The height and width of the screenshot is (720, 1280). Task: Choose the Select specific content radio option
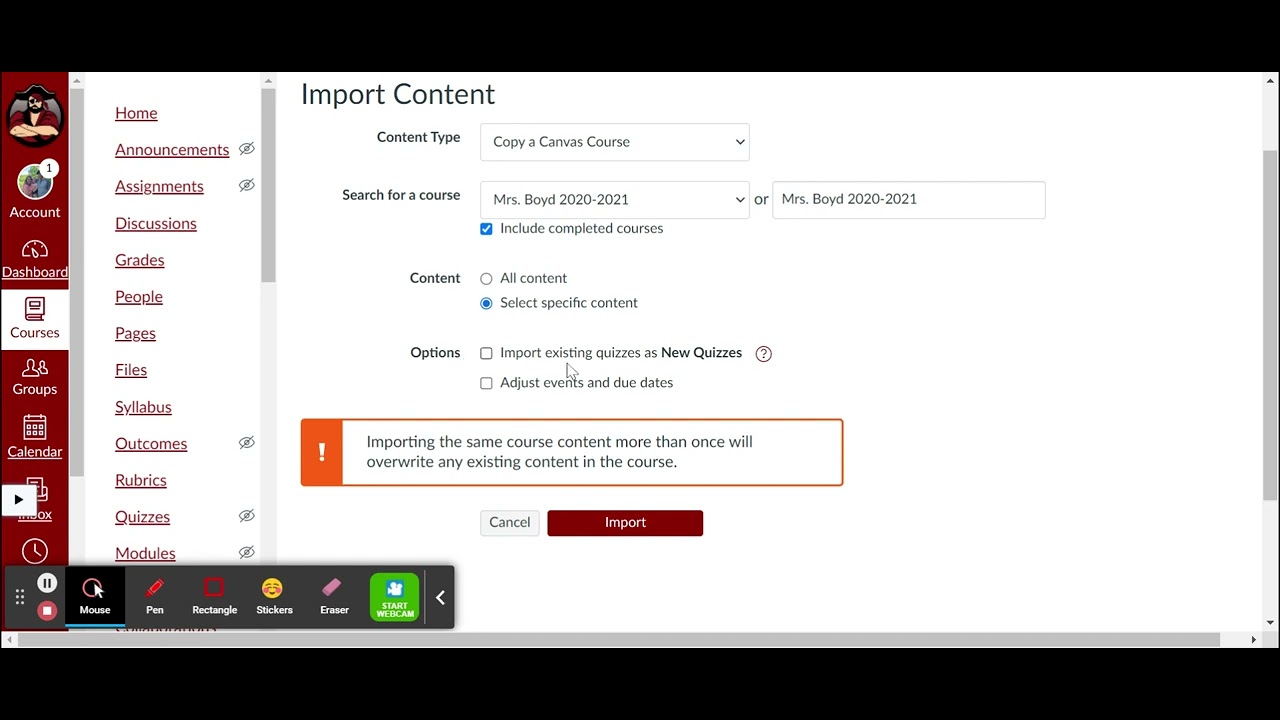(x=486, y=303)
